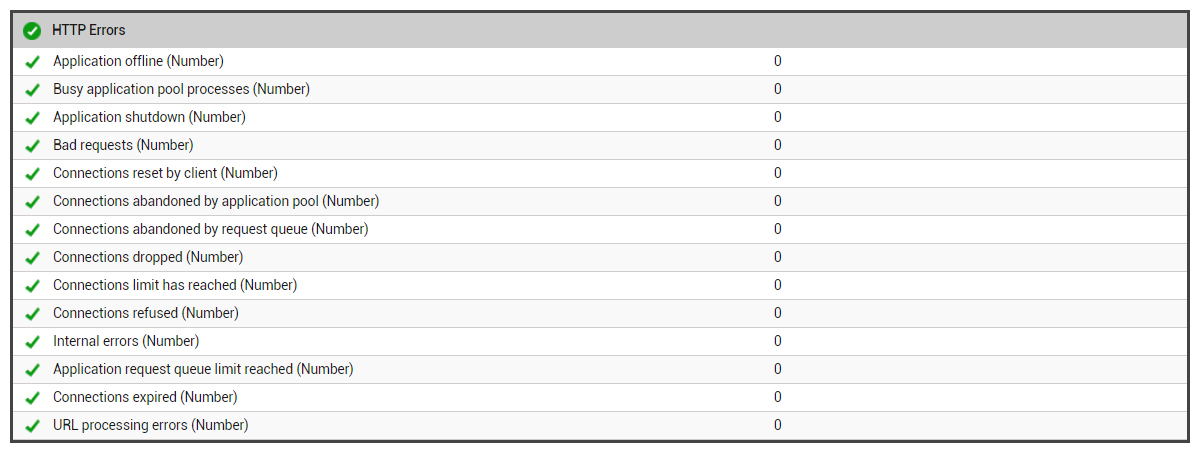Click the checkmark icon for Application offline
This screenshot has height=453, width=1200.
pos(32,62)
